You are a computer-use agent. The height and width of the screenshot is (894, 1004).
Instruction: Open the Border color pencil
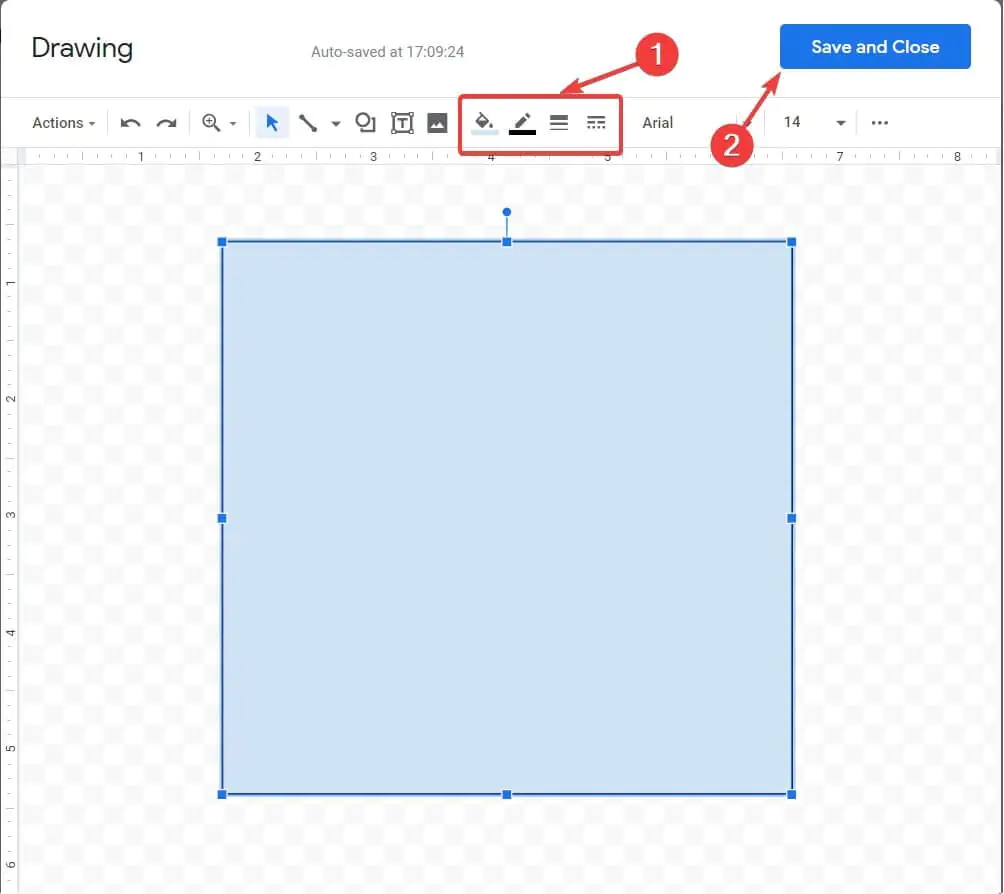click(x=522, y=122)
